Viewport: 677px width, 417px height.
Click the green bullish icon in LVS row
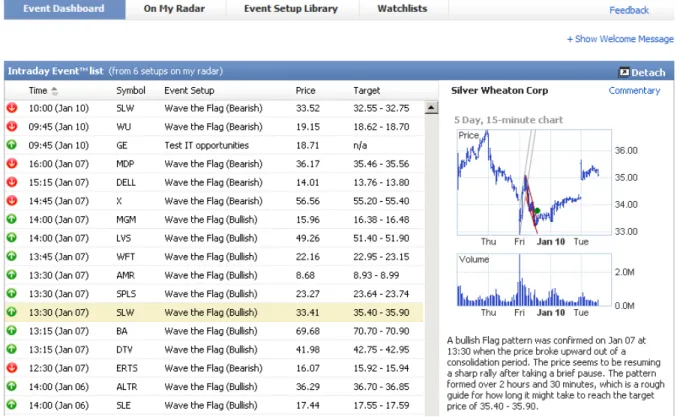12,237
